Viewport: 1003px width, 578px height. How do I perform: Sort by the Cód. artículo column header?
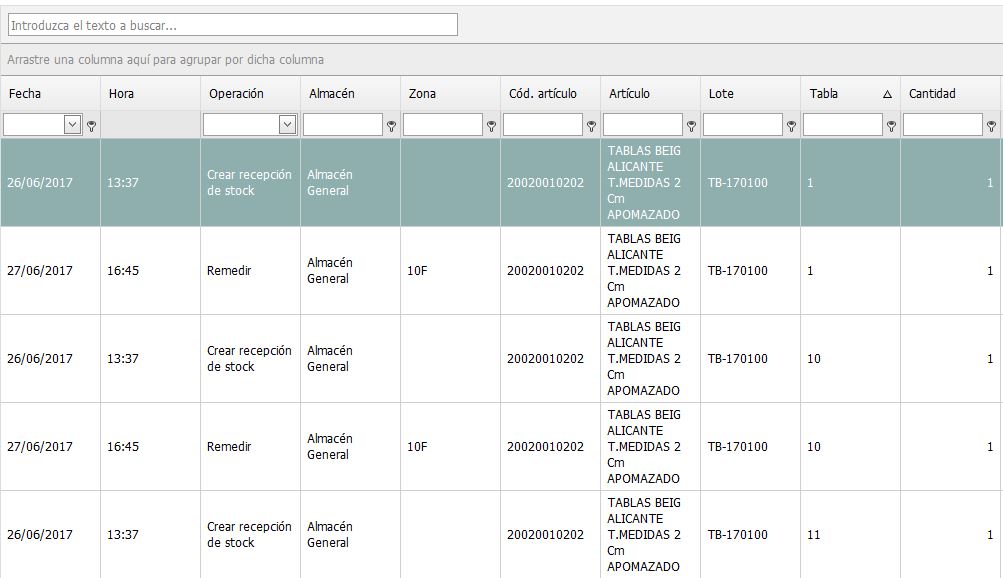(550, 93)
